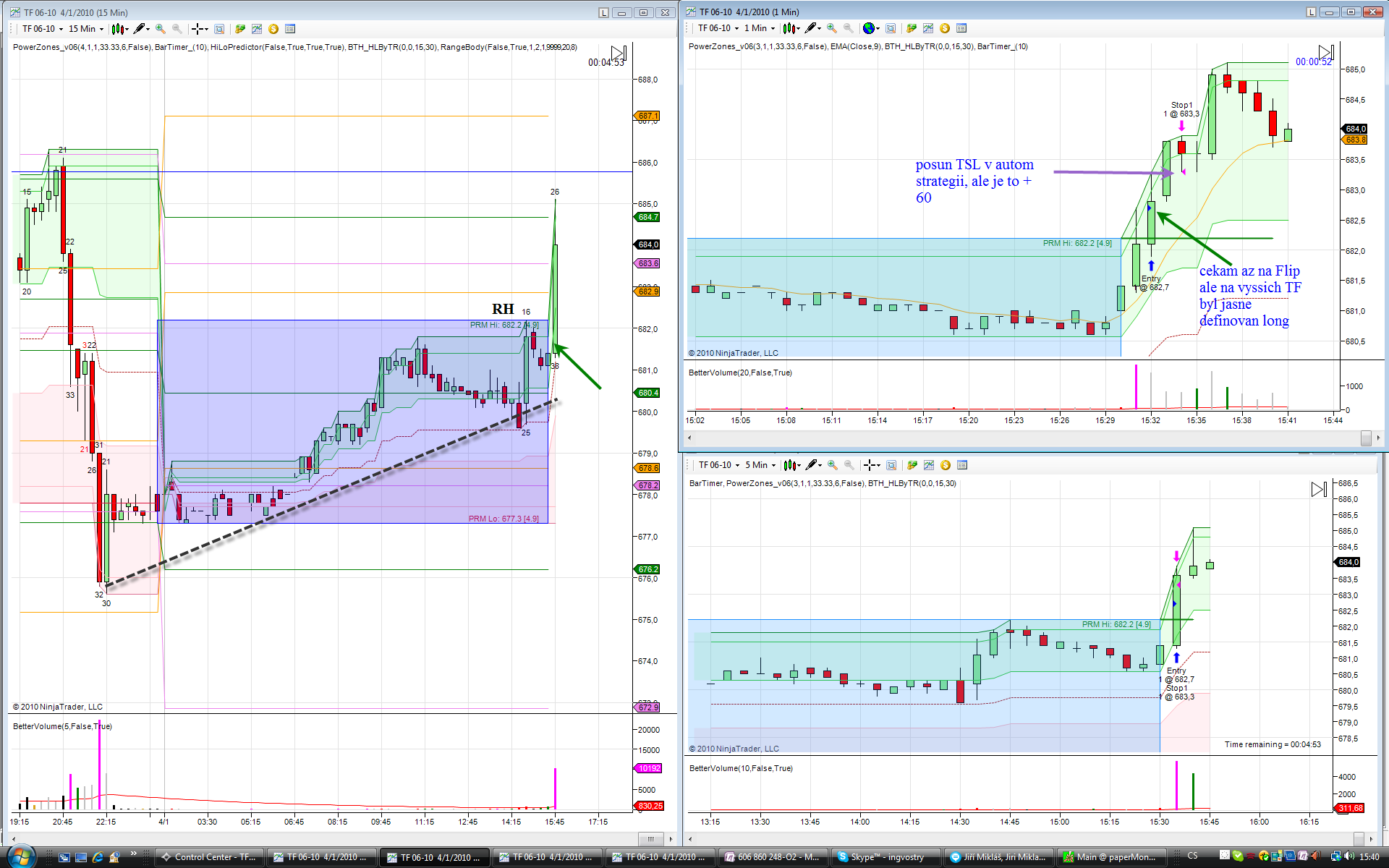The height and width of the screenshot is (868, 1389).
Task: Toggle the L link button on 15 Min window
Action: (603, 12)
